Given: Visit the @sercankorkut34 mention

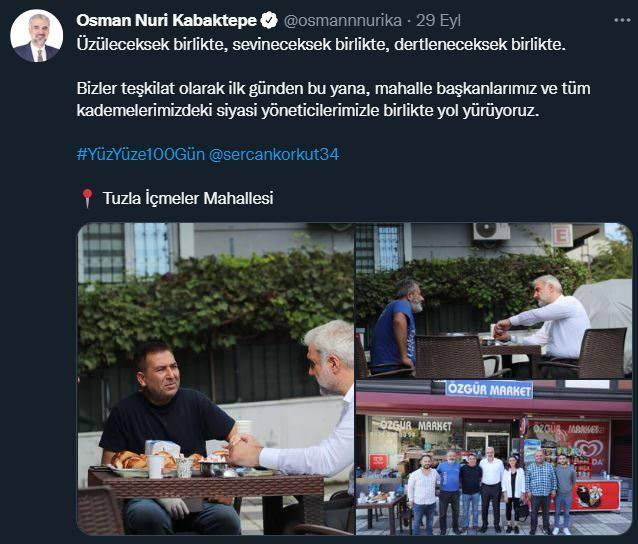Looking at the screenshot, I should click(x=273, y=154).
